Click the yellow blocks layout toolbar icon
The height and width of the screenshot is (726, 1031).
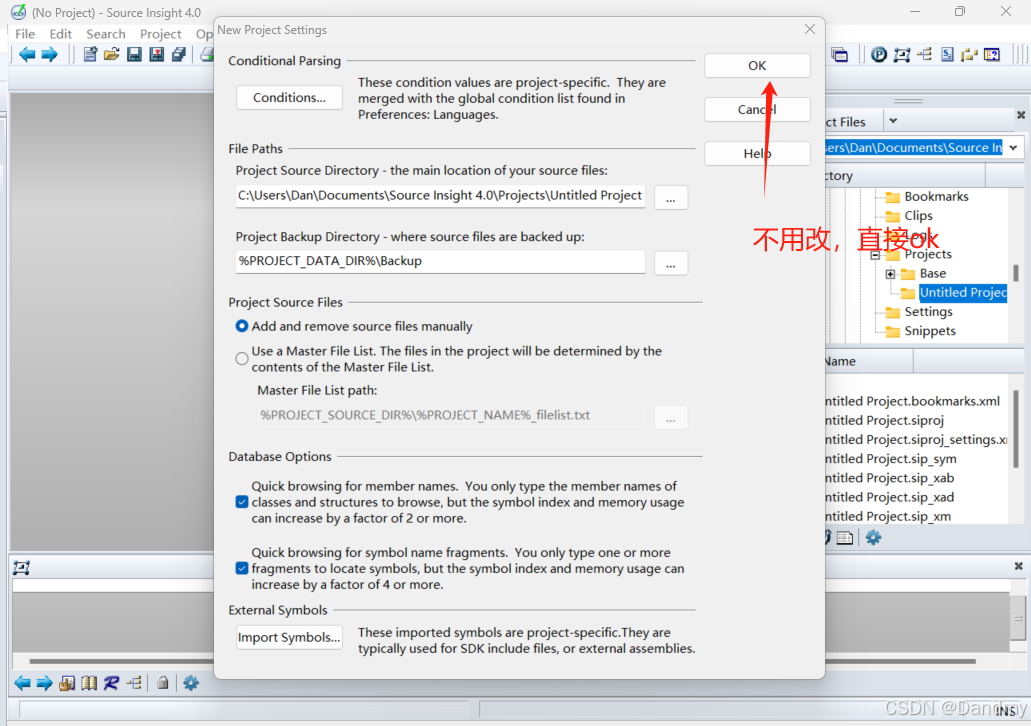point(969,55)
